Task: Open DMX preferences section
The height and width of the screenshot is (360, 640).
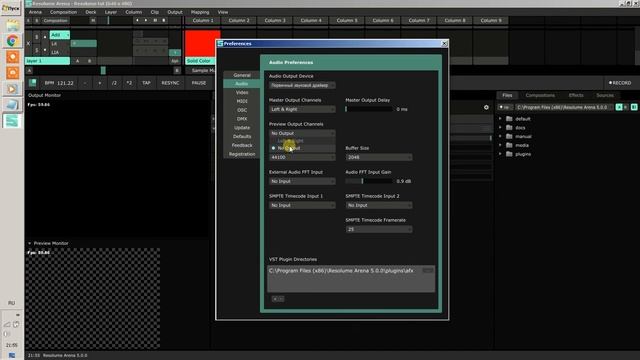Action: pos(242,119)
